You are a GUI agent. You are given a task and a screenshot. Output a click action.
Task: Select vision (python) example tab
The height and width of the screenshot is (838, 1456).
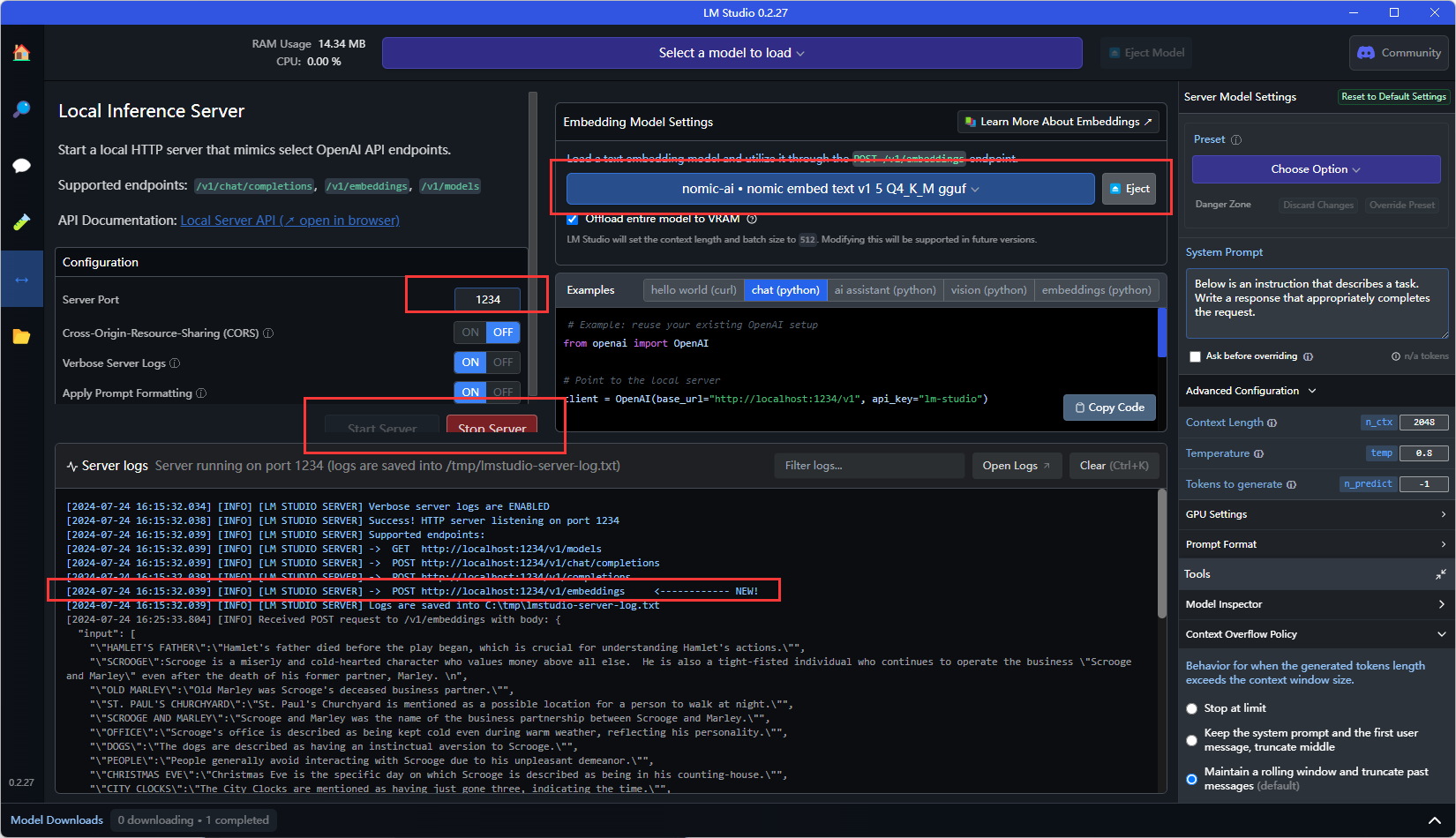pyautogui.click(x=988, y=290)
